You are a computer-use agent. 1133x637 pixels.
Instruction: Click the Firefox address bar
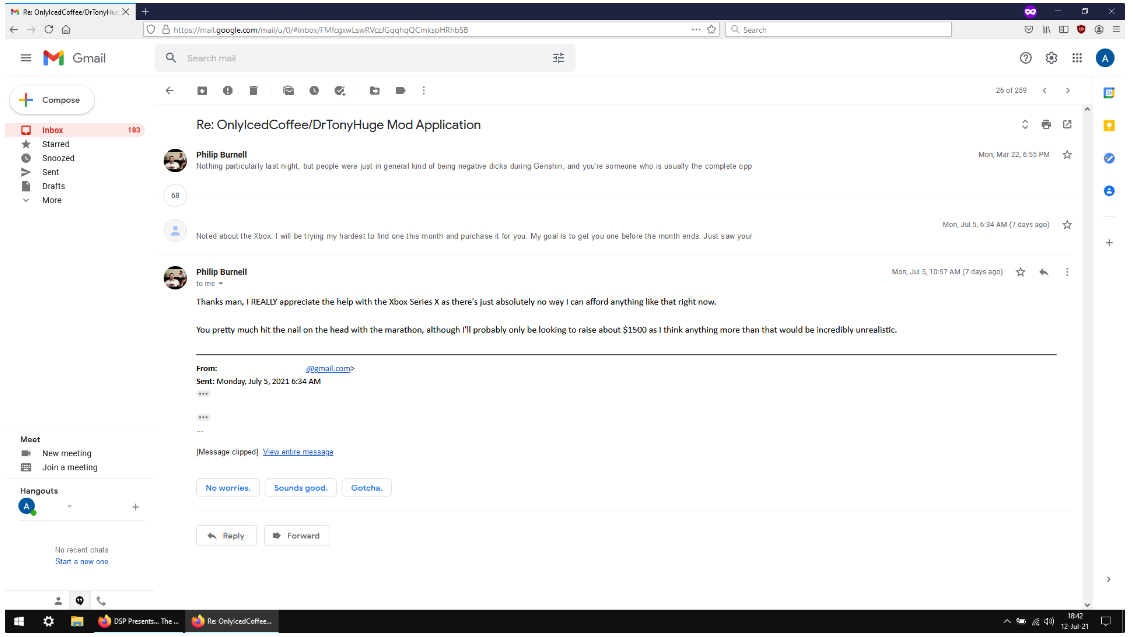pos(430,30)
